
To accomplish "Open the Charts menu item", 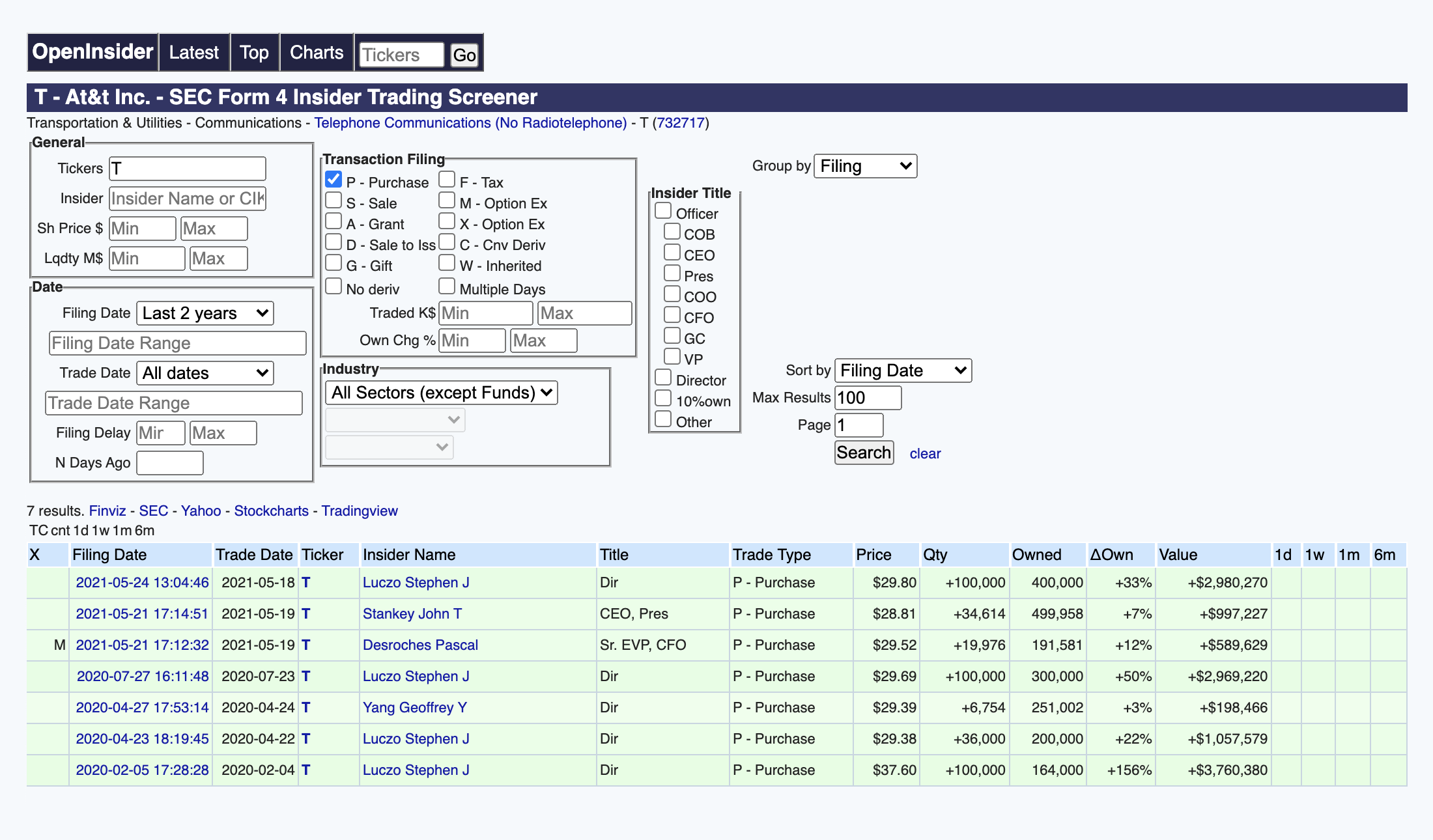I will pyautogui.click(x=317, y=53).
